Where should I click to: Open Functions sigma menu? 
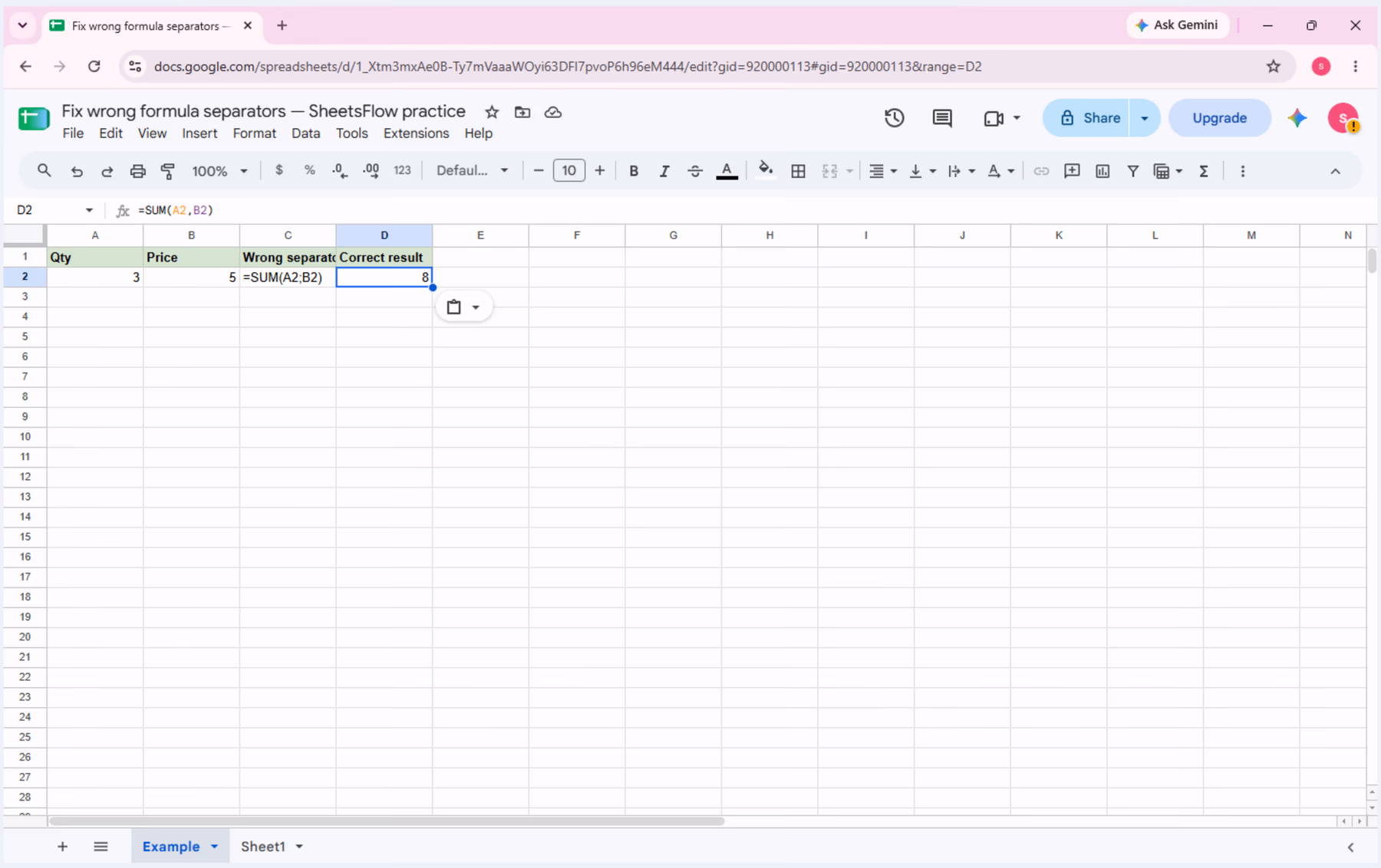click(1204, 171)
